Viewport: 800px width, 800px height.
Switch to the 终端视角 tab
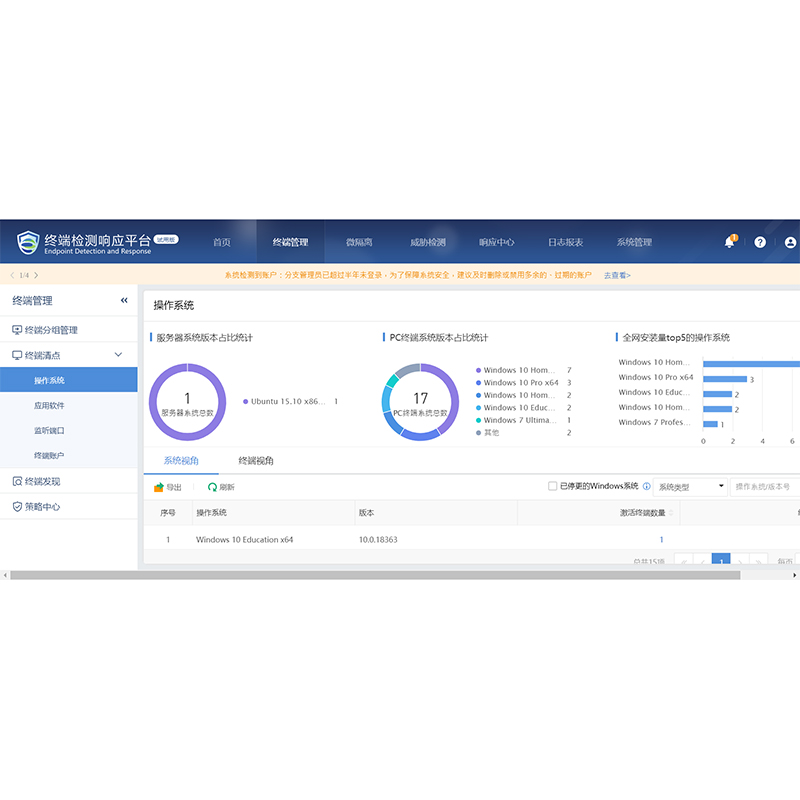pos(256,461)
